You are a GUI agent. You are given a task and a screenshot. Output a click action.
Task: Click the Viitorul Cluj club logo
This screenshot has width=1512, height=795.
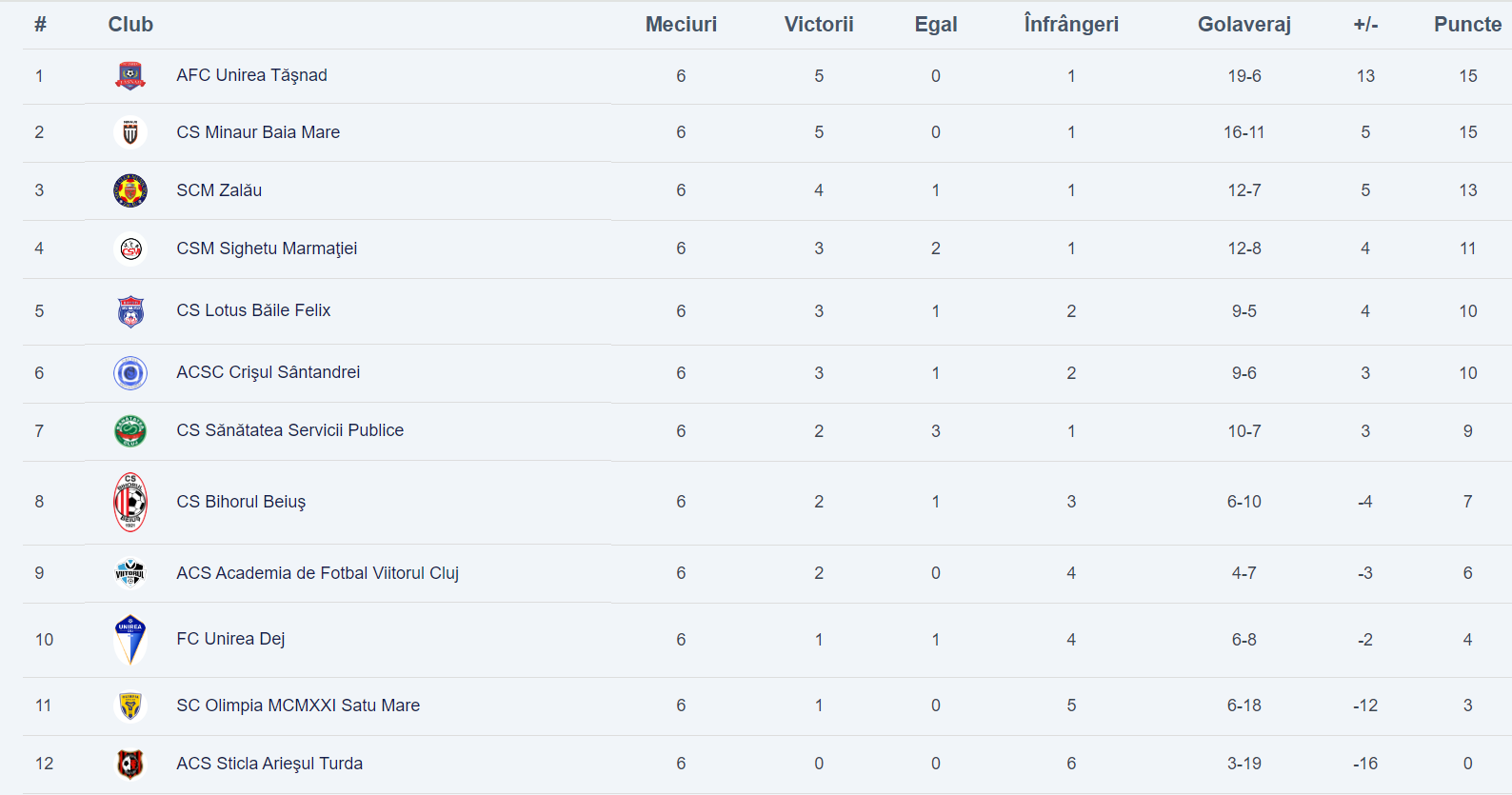pyautogui.click(x=130, y=573)
